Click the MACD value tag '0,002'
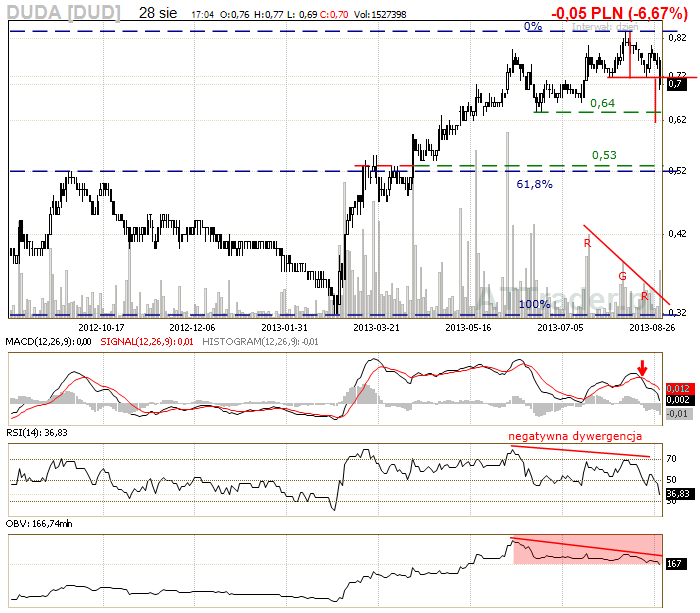This screenshot has height=613, width=700. [678, 400]
